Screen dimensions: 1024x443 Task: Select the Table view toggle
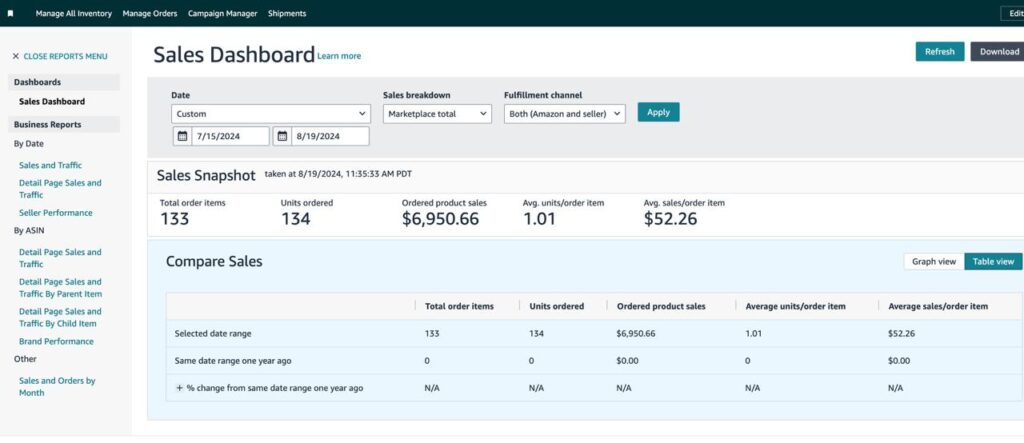pos(993,261)
